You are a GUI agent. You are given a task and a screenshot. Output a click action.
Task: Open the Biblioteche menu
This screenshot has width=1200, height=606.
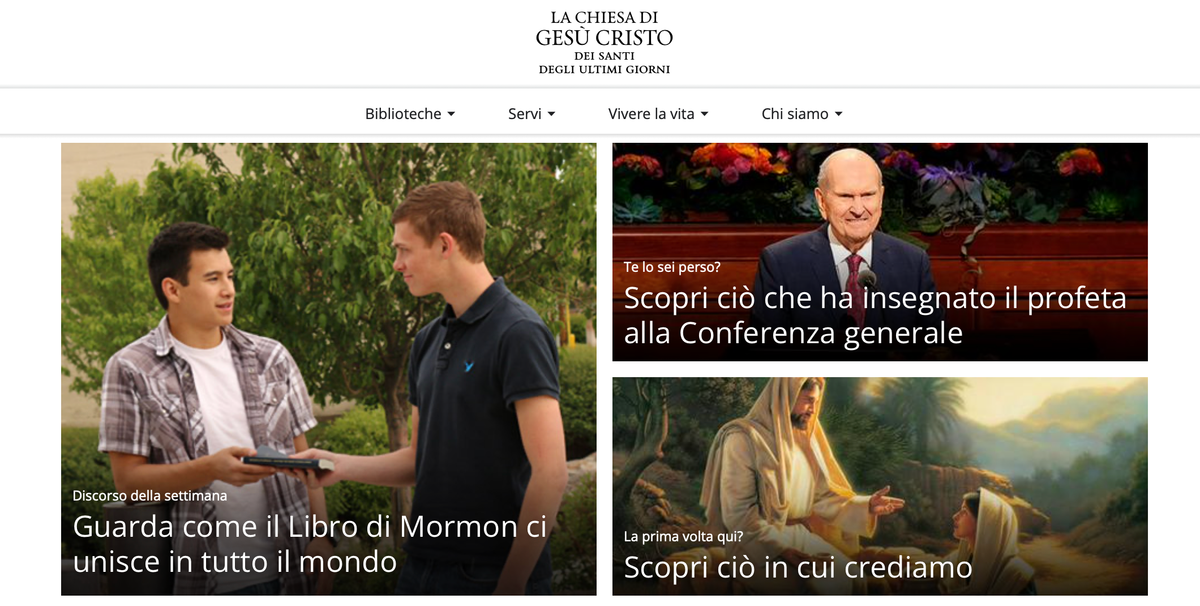(x=410, y=114)
